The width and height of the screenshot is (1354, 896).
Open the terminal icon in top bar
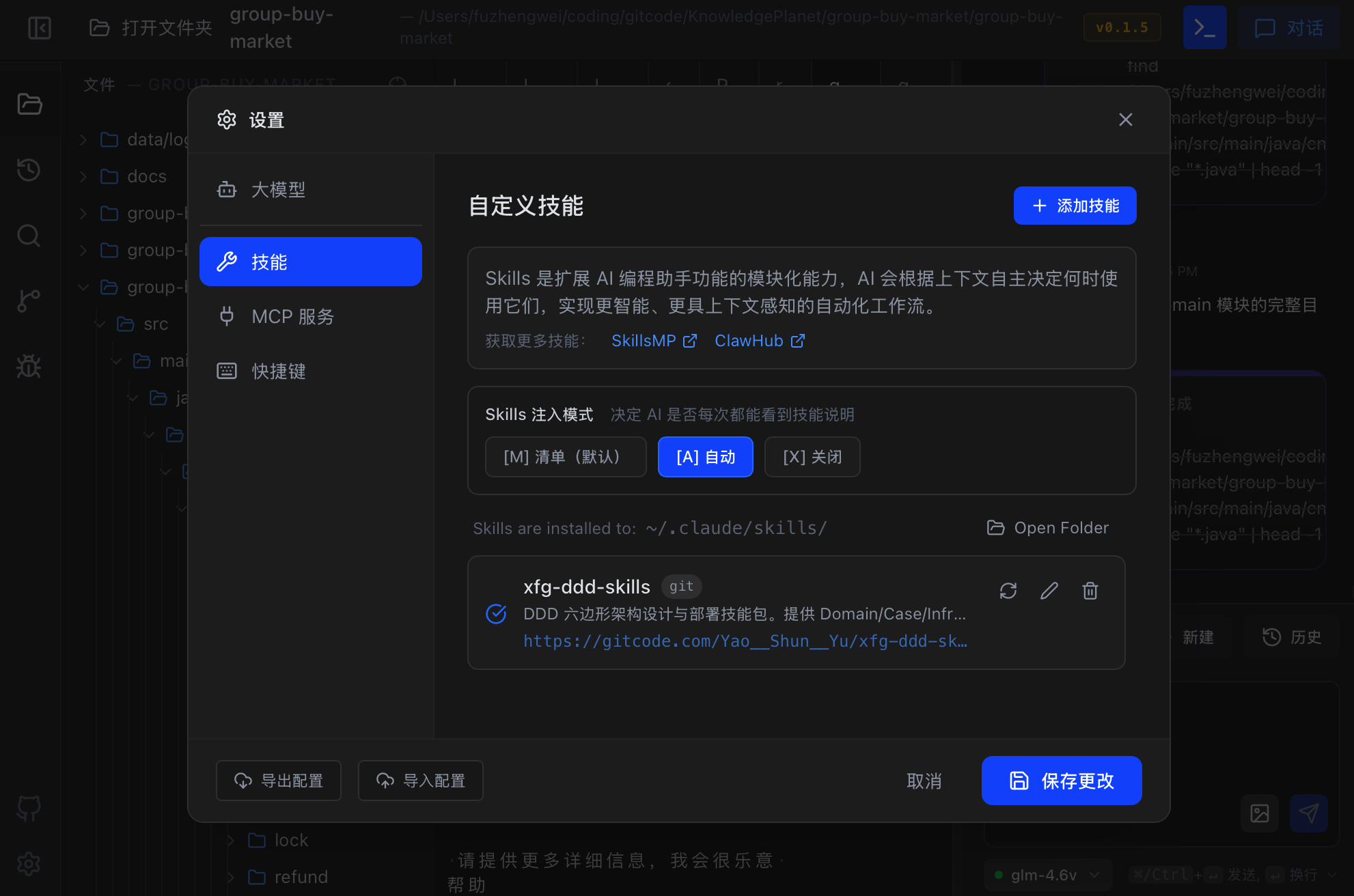pos(1204,27)
